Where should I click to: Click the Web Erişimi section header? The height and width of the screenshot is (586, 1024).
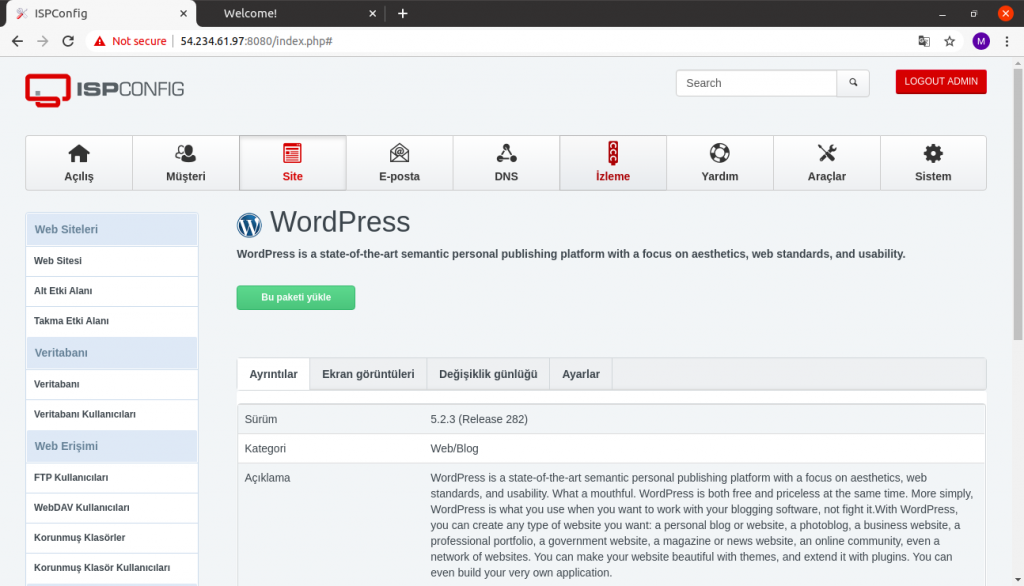click(x=112, y=446)
